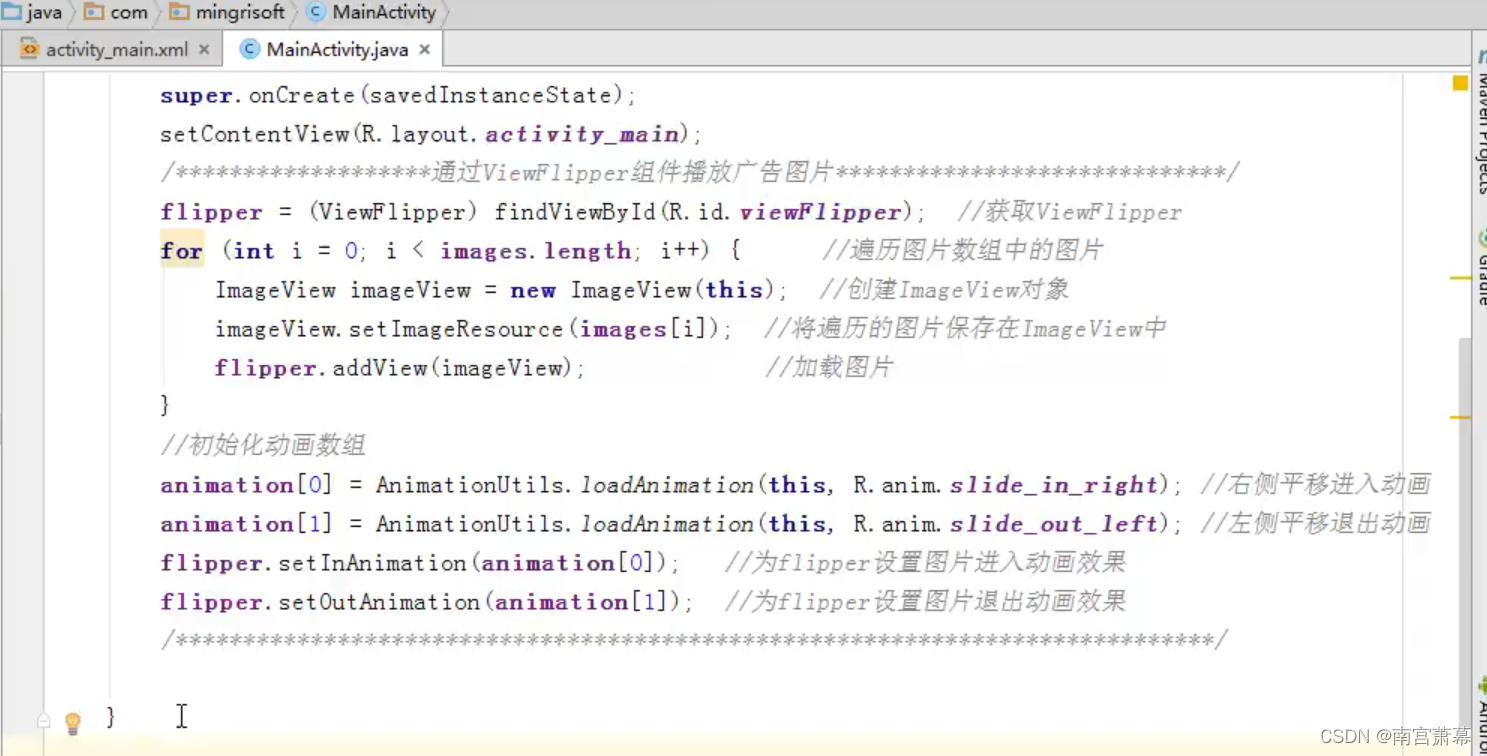
Task: Click the Android icon in right sidebar
Action: point(1481,687)
